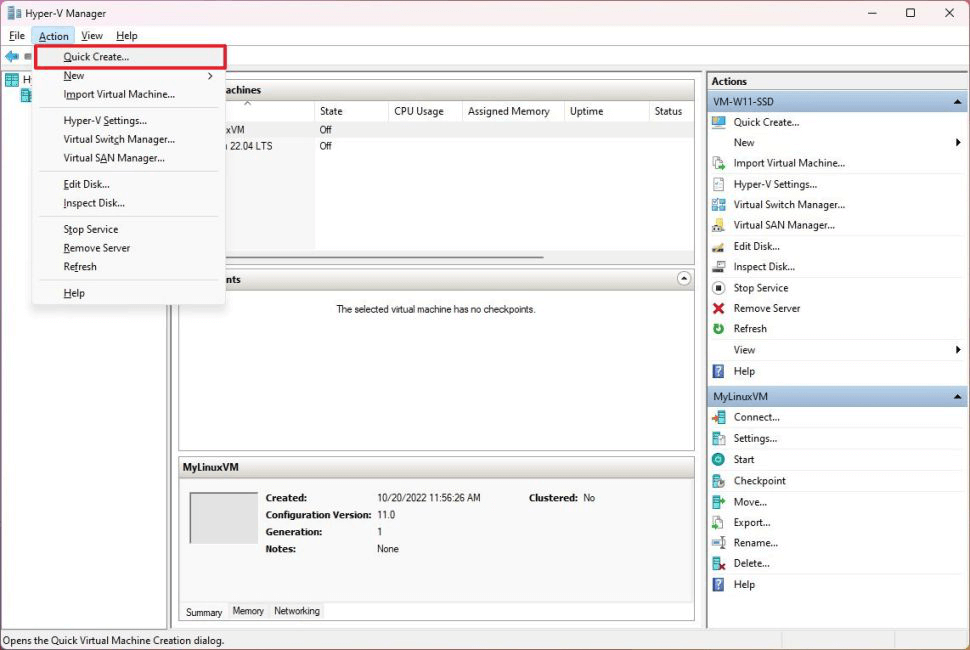This screenshot has height=650, width=970.
Task: Move the MyLinuxVM virtual machine
Action: (747, 501)
